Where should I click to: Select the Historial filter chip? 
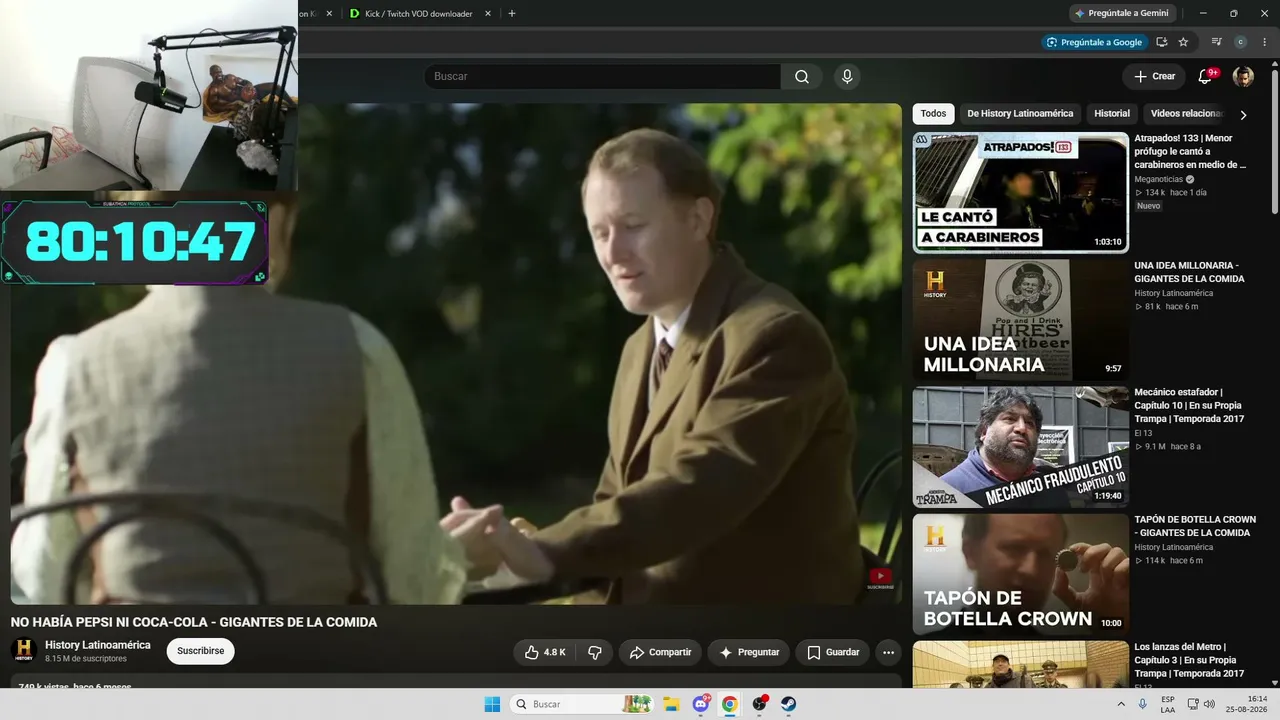pyautogui.click(x=1112, y=114)
